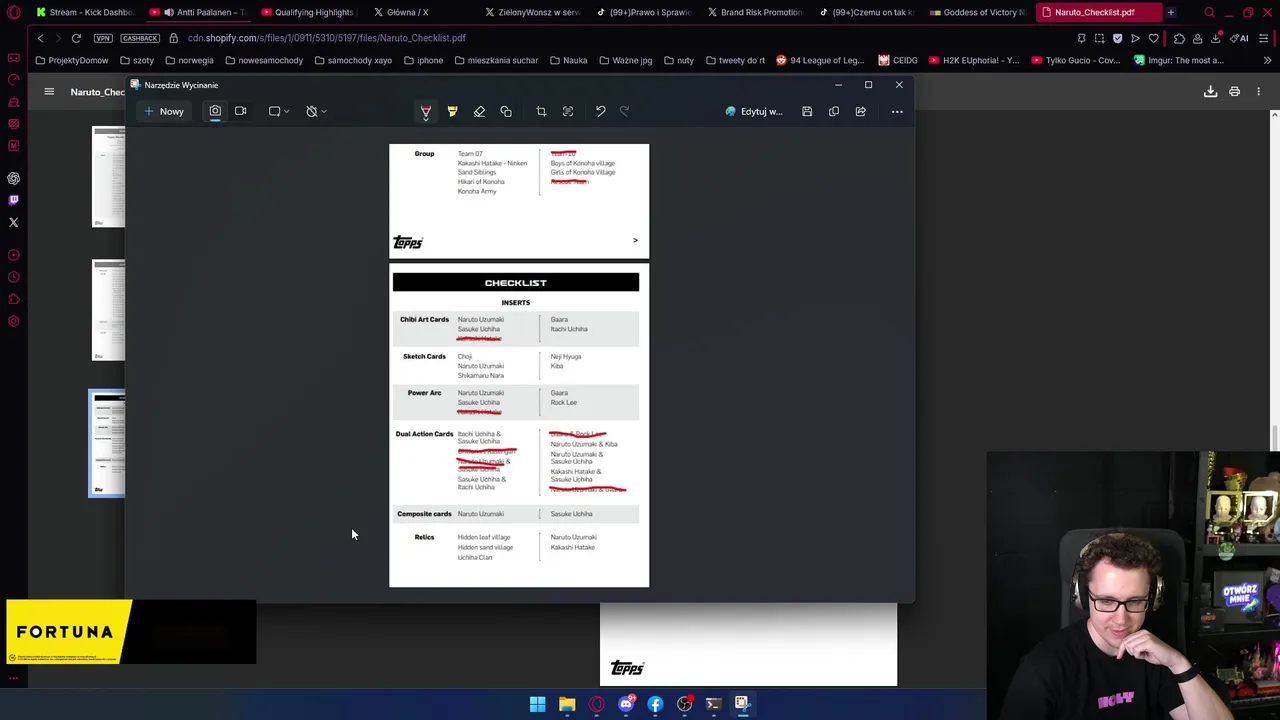Image resolution: width=1280 pixels, height=720 pixels.
Task: Activate the crop image tool
Action: (x=541, y=111)
